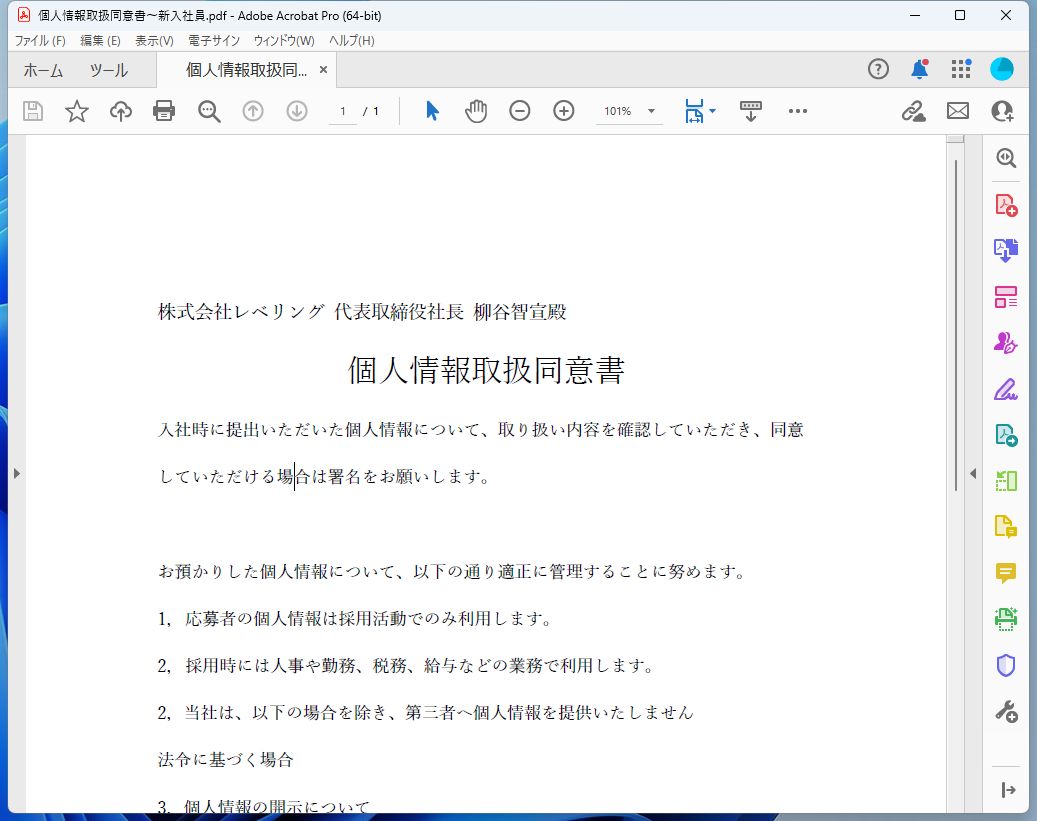
Task: Share the document via email envelope icon
Action: point(957,111)
